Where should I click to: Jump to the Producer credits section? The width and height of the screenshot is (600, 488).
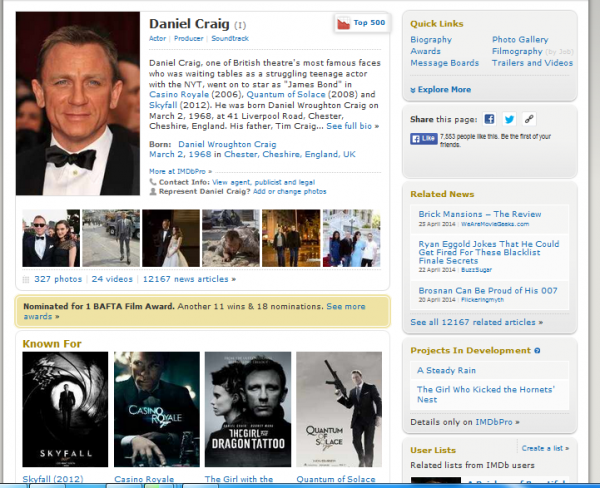tap(189, 38)
